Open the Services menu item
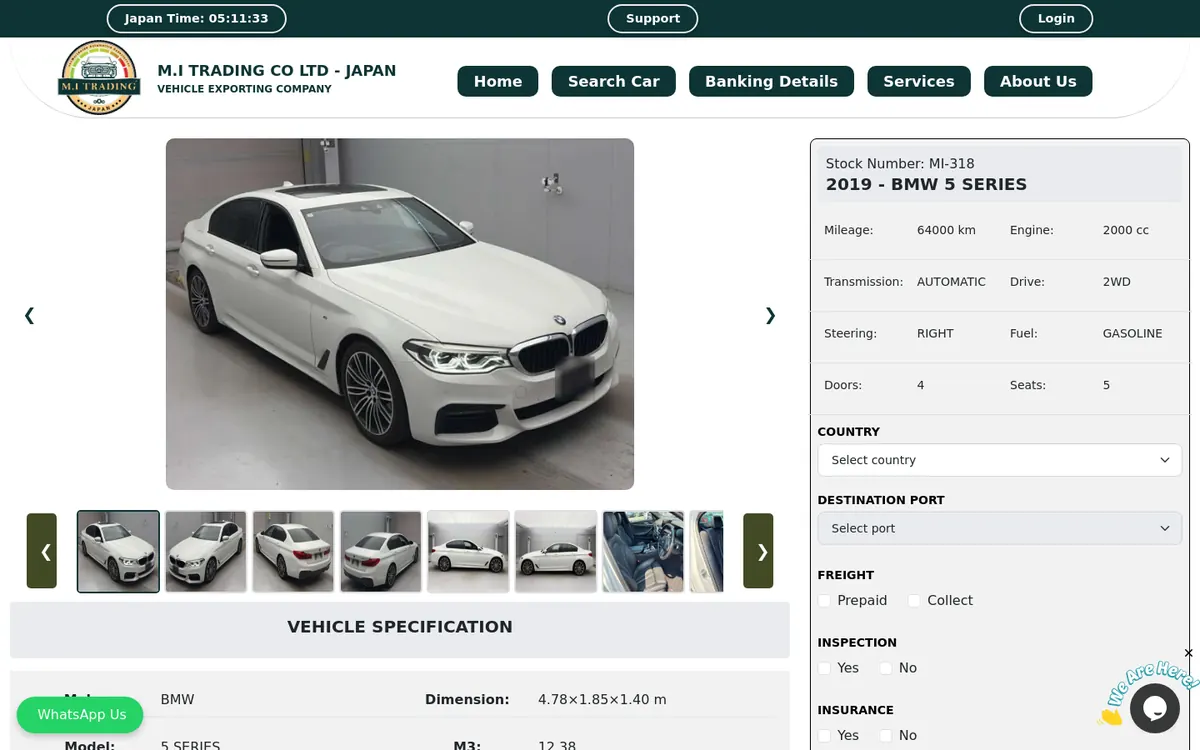The width and height of the screenshot is (1200, 750). [919, 81]
